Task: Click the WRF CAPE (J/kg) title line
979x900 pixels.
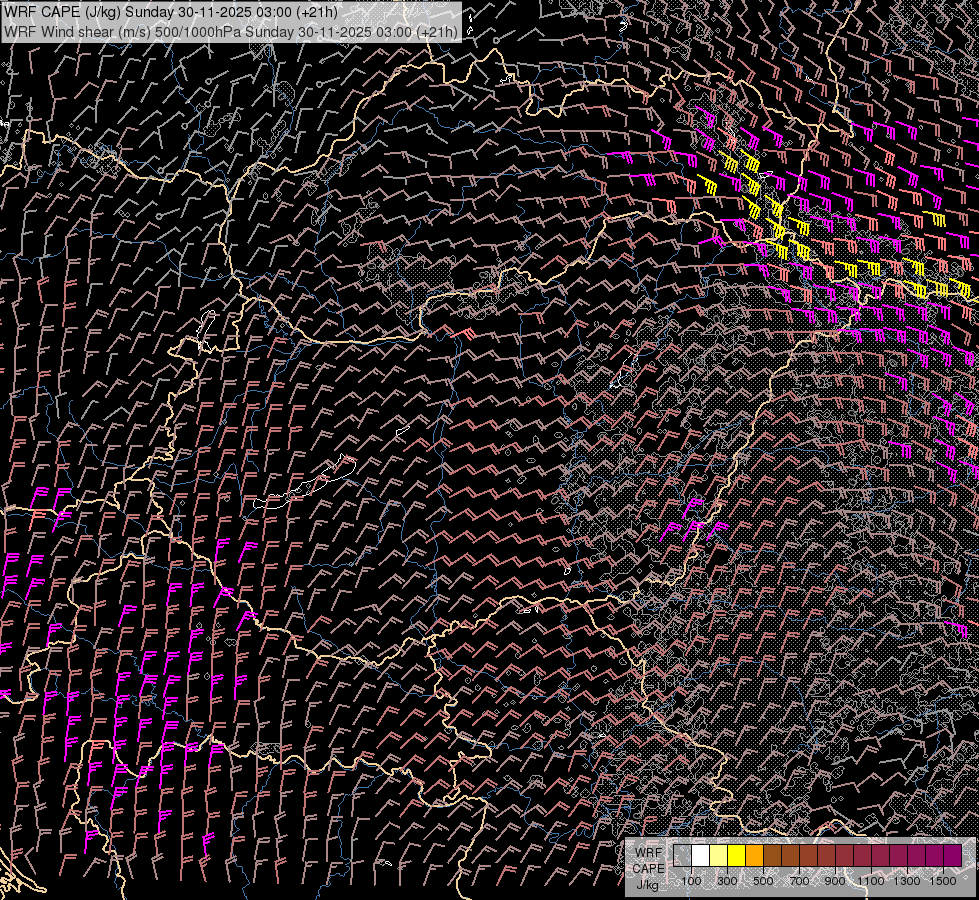Action: [171, 12]
